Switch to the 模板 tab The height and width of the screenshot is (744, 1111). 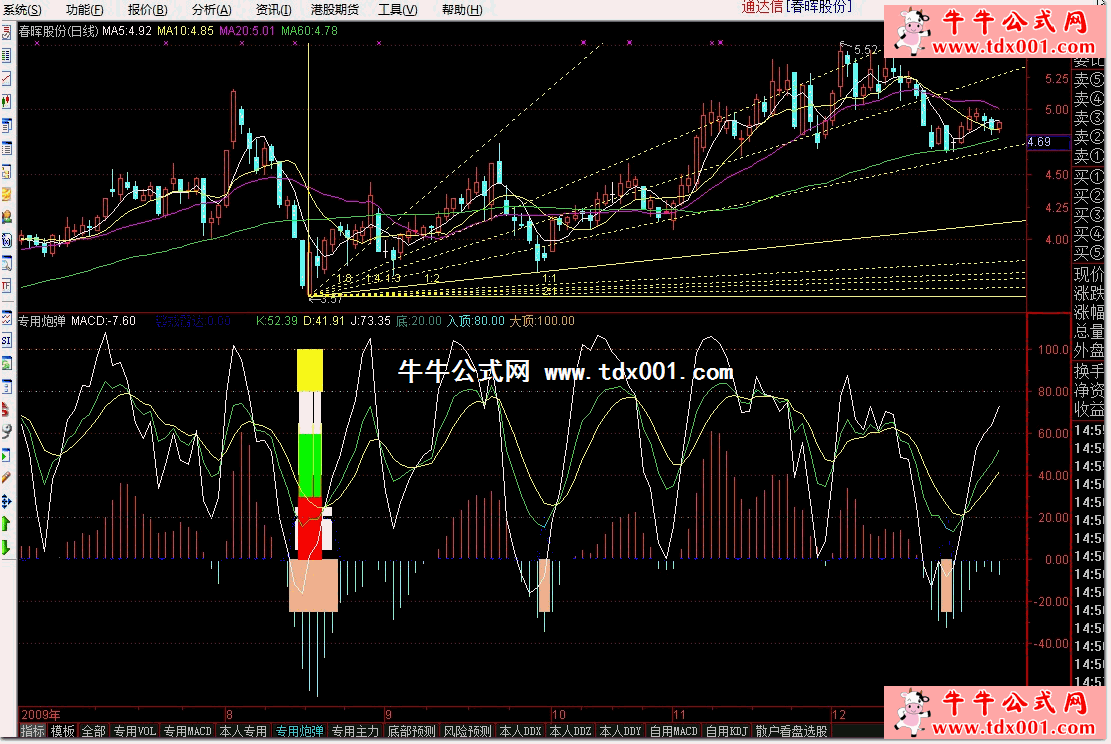click(62, 731)
